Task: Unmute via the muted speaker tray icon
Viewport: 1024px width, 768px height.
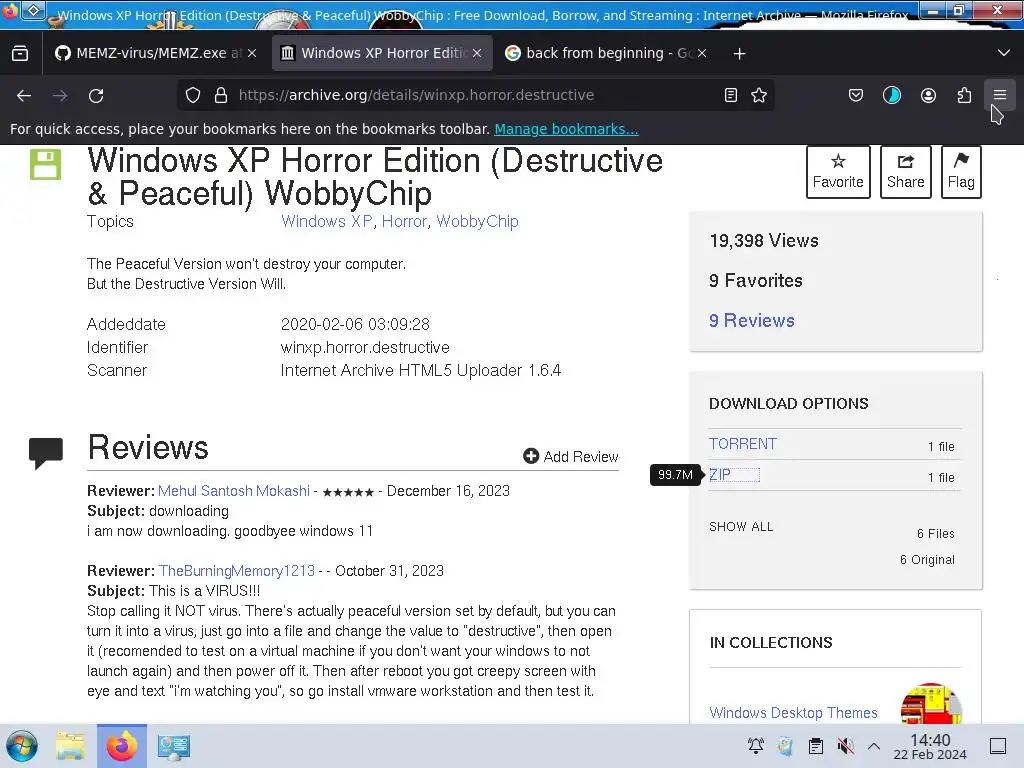Action: tap(846, 746)
